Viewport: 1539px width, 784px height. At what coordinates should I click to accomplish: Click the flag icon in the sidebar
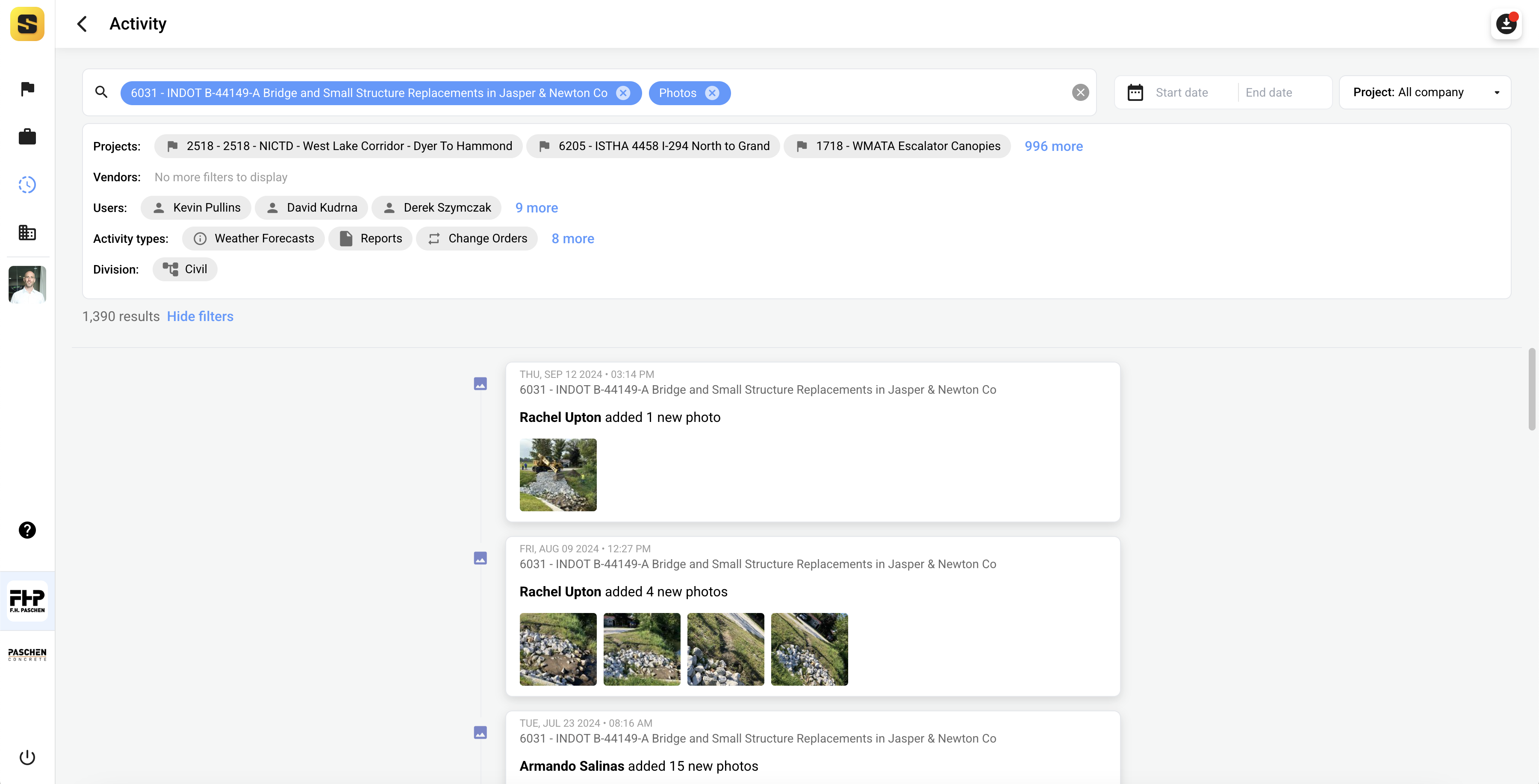coord(27,88)
